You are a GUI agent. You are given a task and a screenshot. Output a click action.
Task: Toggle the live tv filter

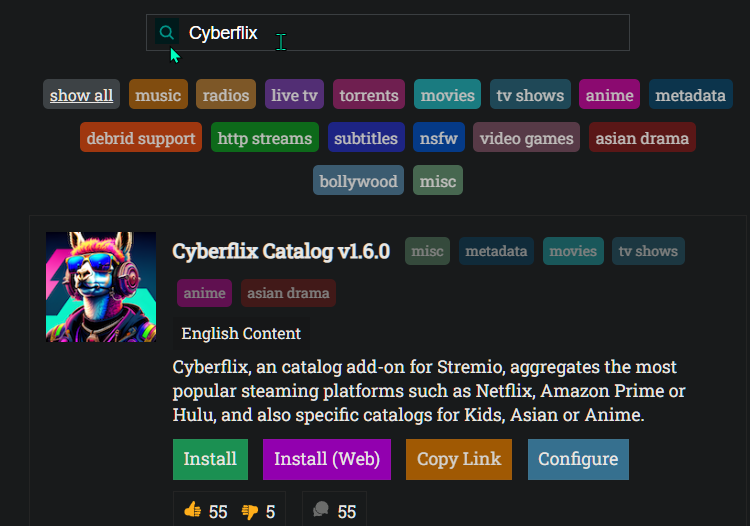tap(294, 94)
